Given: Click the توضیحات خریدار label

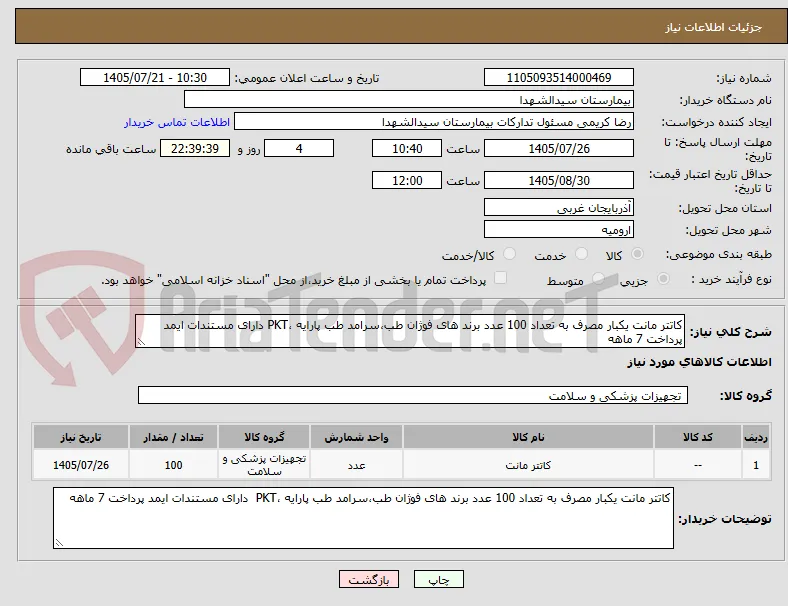Looking at the screenshot, I should point(725,519).
